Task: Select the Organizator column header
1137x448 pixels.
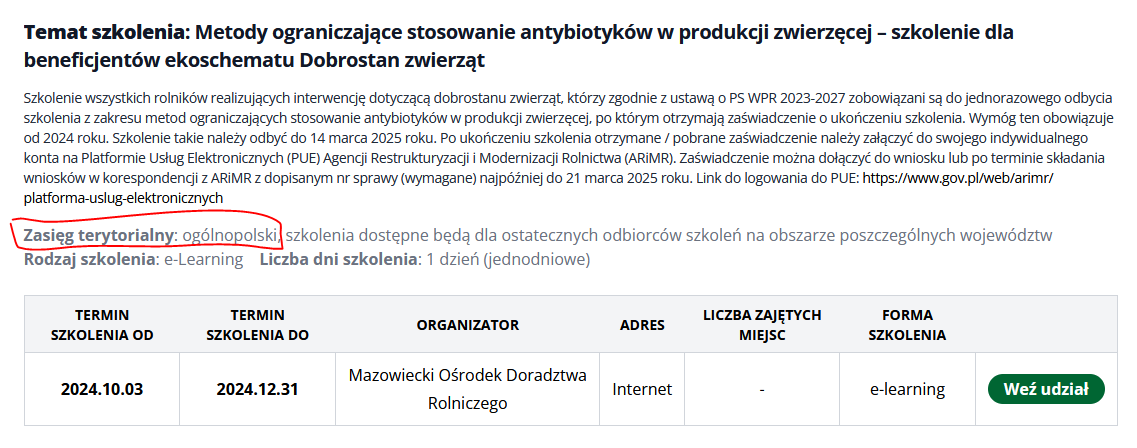Action: (x=467, y=324)
